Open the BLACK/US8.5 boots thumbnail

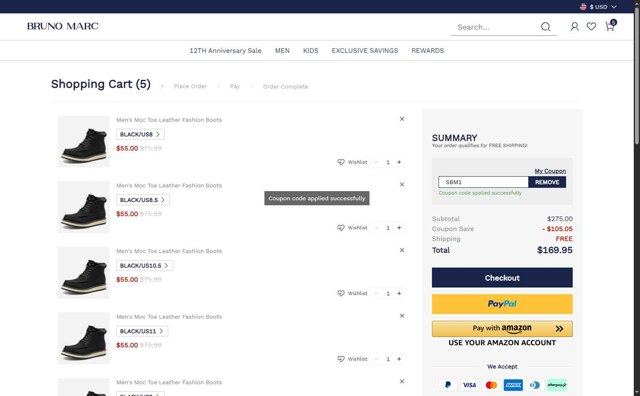tap(84, 207)
